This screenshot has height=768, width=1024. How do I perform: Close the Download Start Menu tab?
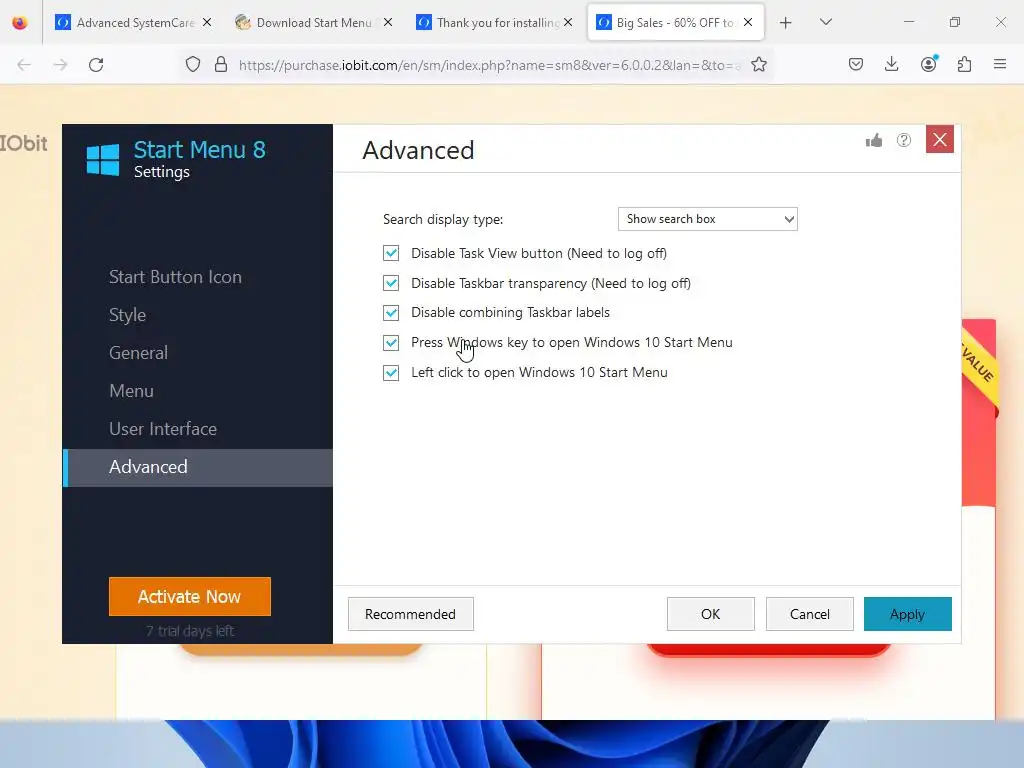388,22
